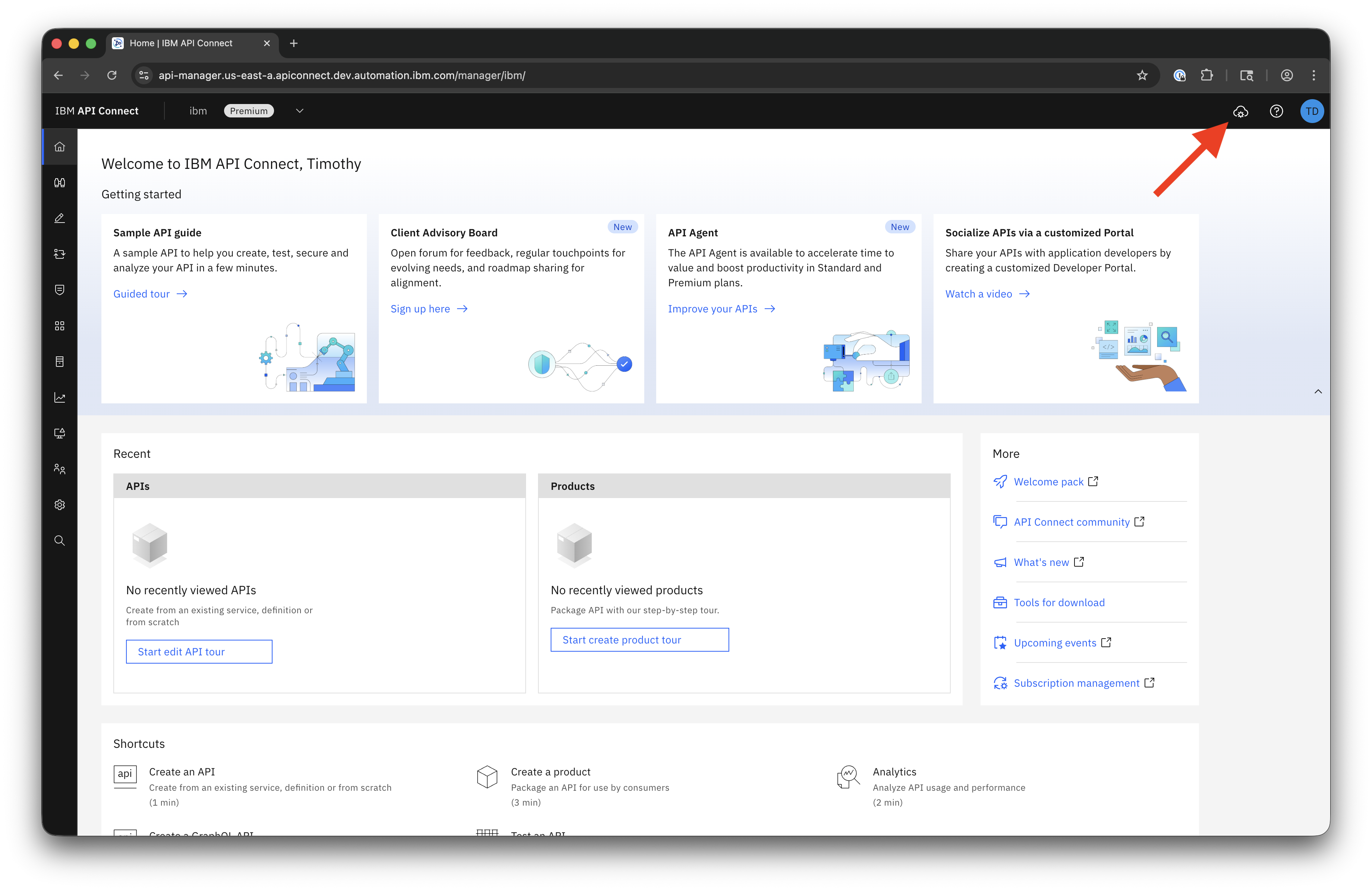
Task: Open the Discover binoculars icon in sidebar
Action: click(59, 183)
